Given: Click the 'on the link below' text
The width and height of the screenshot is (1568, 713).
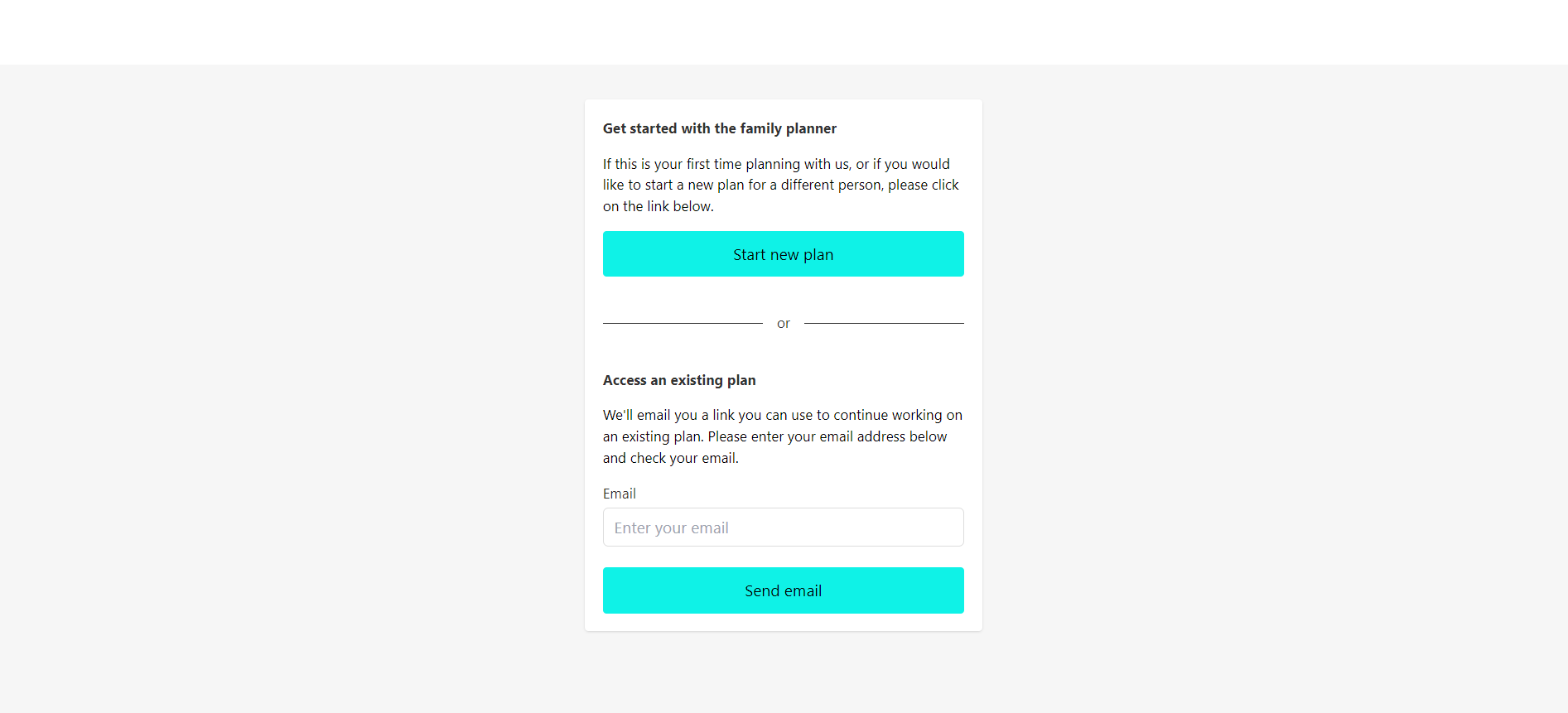Looking at the screenshot, I should [658, 206].
